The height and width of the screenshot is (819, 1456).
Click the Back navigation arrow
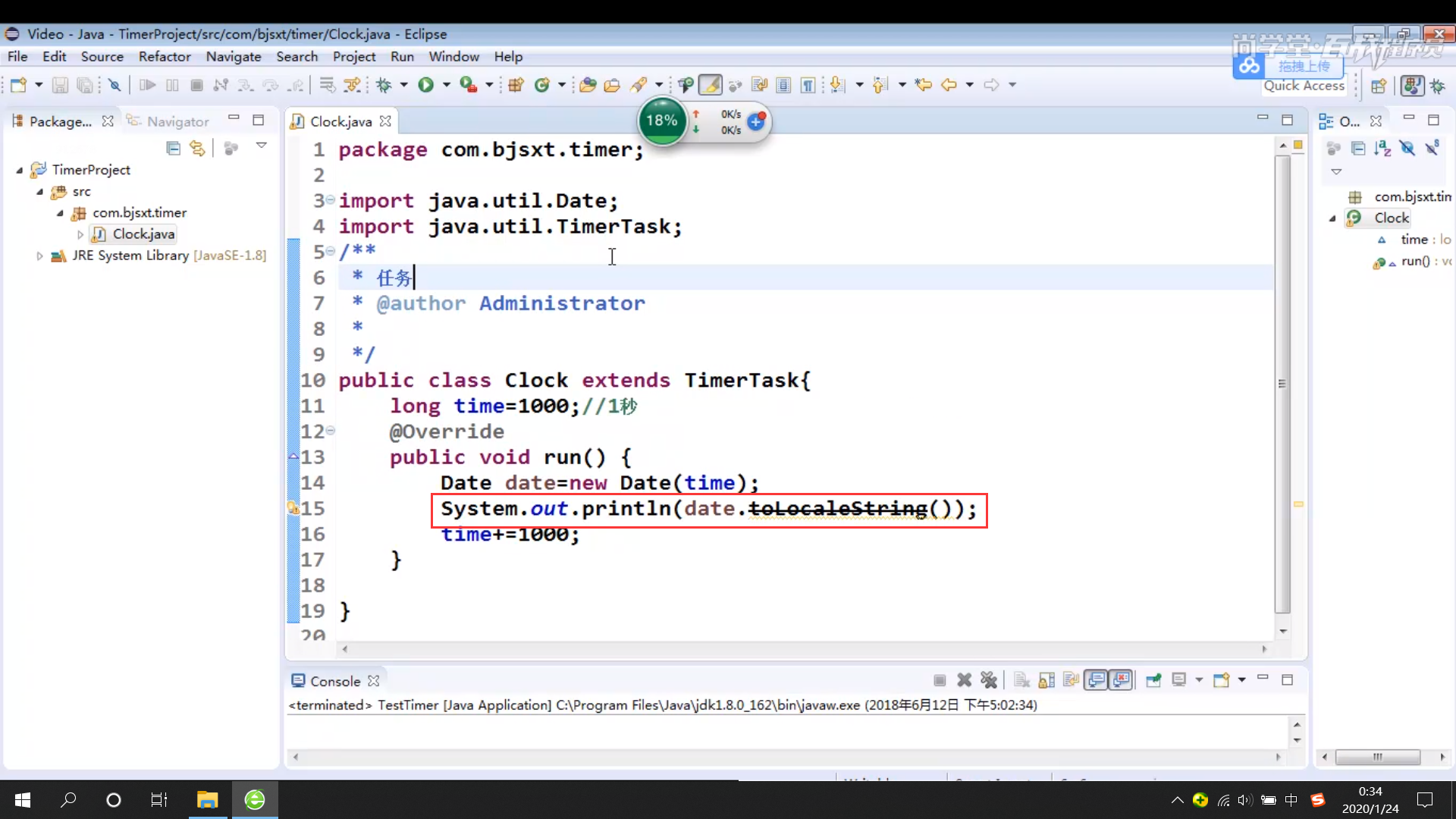pyautogui.click(x=949, y=85)
